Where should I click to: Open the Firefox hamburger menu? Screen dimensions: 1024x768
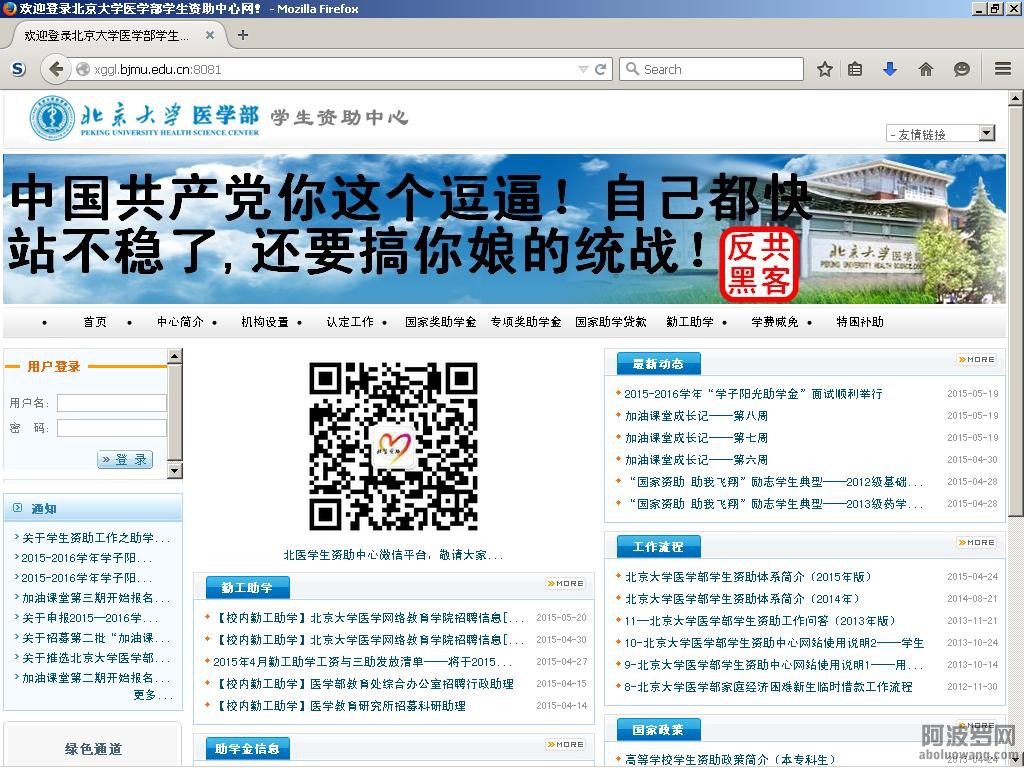click(1002, 69)
